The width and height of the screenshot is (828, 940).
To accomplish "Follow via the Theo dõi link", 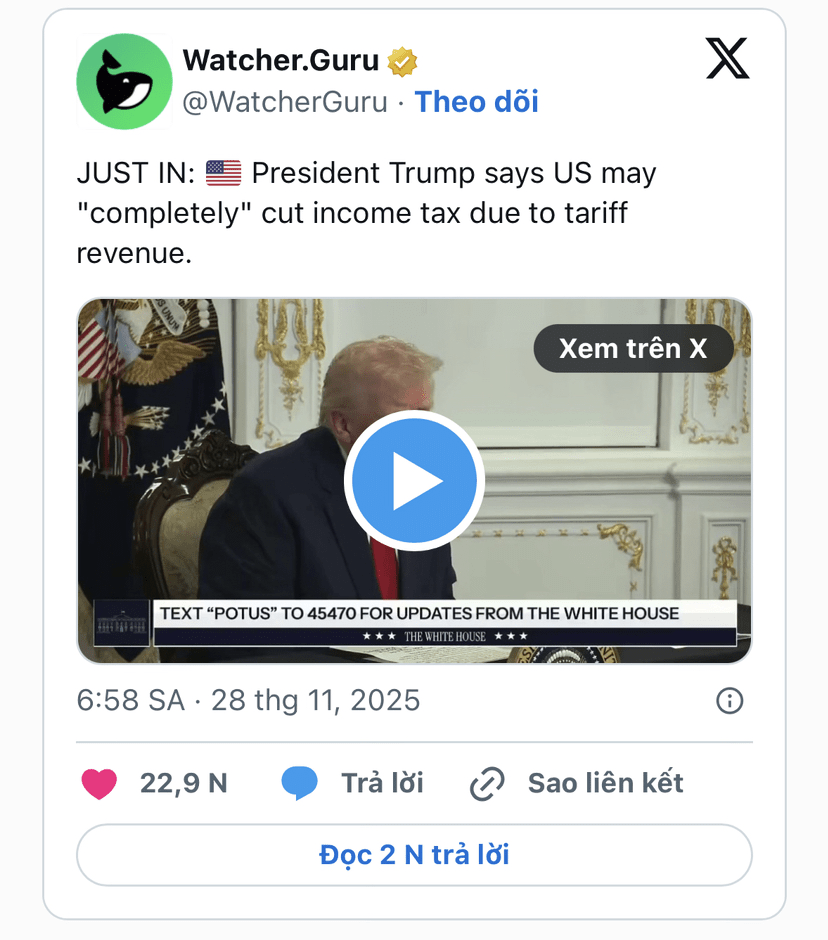I will (477, 102).
